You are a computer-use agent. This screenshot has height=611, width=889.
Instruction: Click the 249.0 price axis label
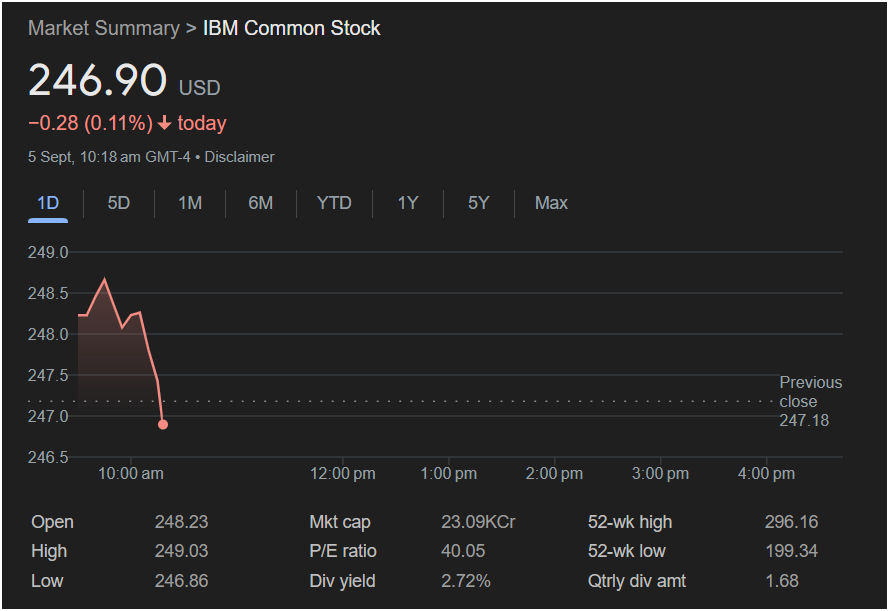(x=48, y=252)
